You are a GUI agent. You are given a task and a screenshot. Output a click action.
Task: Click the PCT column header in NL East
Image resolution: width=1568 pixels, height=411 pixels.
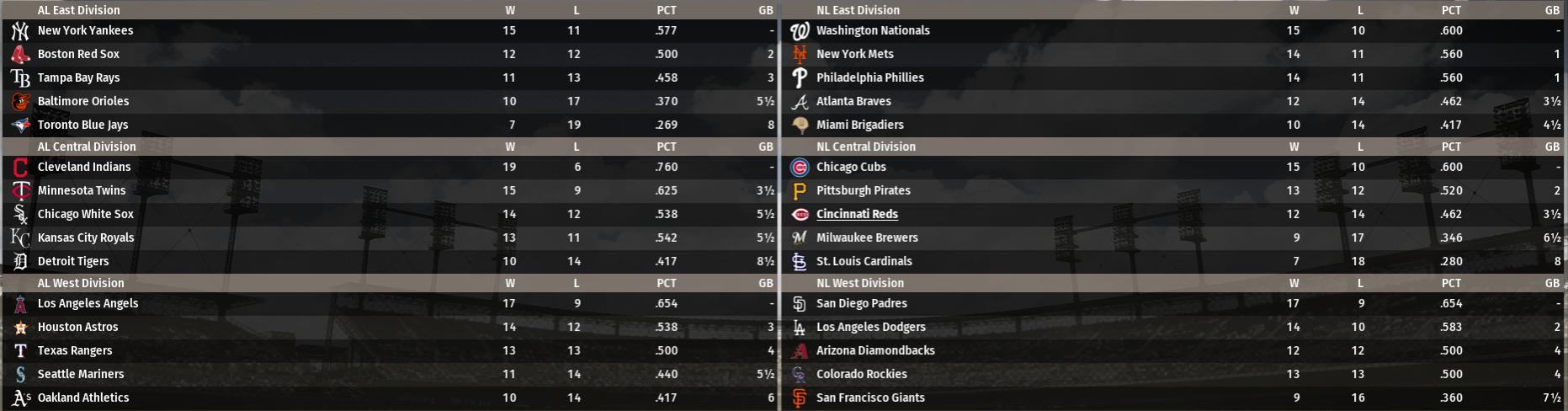coord(1451,10)
